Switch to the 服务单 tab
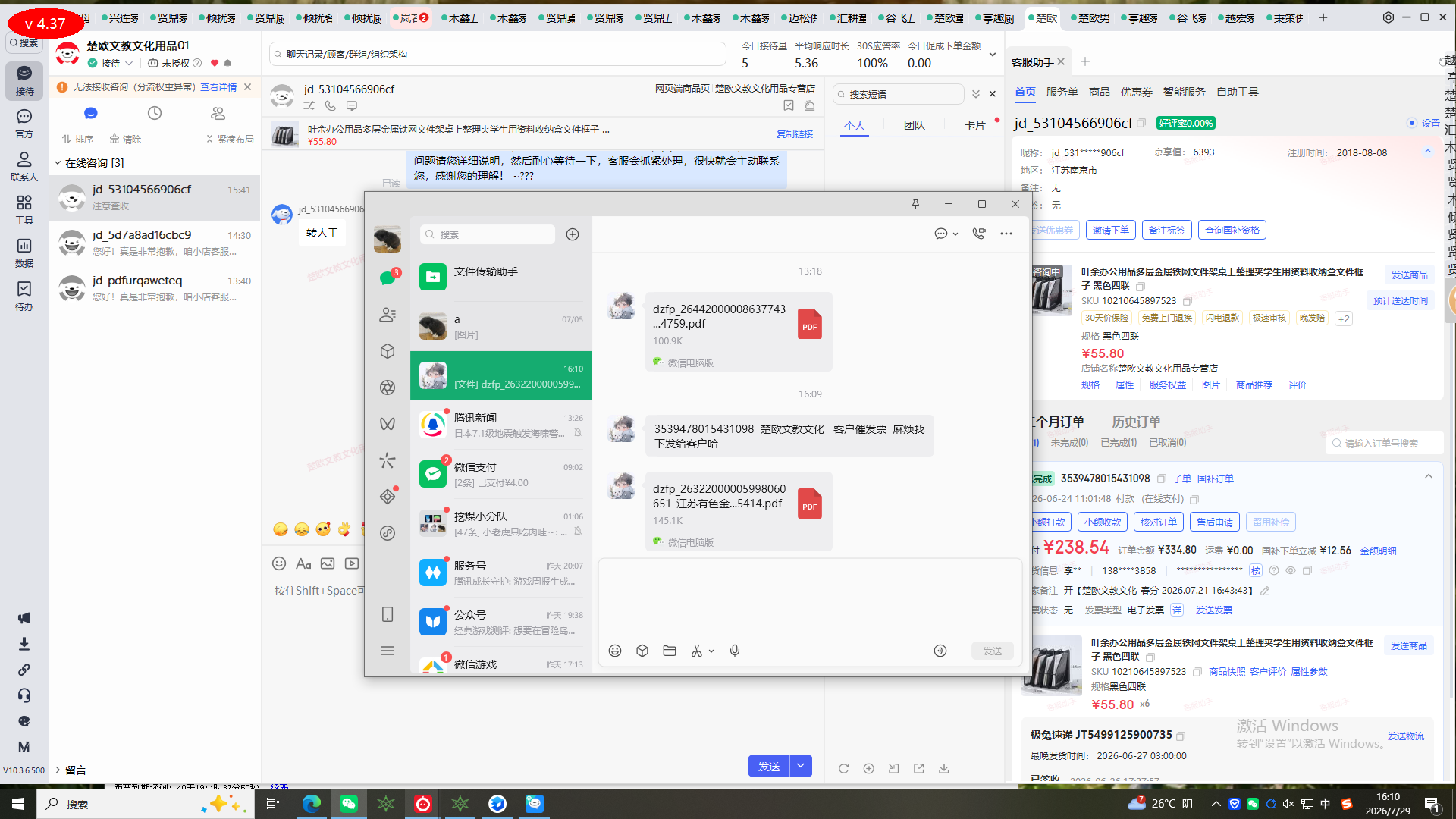This screenshot has width=1456, height=819. tap(1062, 92)
